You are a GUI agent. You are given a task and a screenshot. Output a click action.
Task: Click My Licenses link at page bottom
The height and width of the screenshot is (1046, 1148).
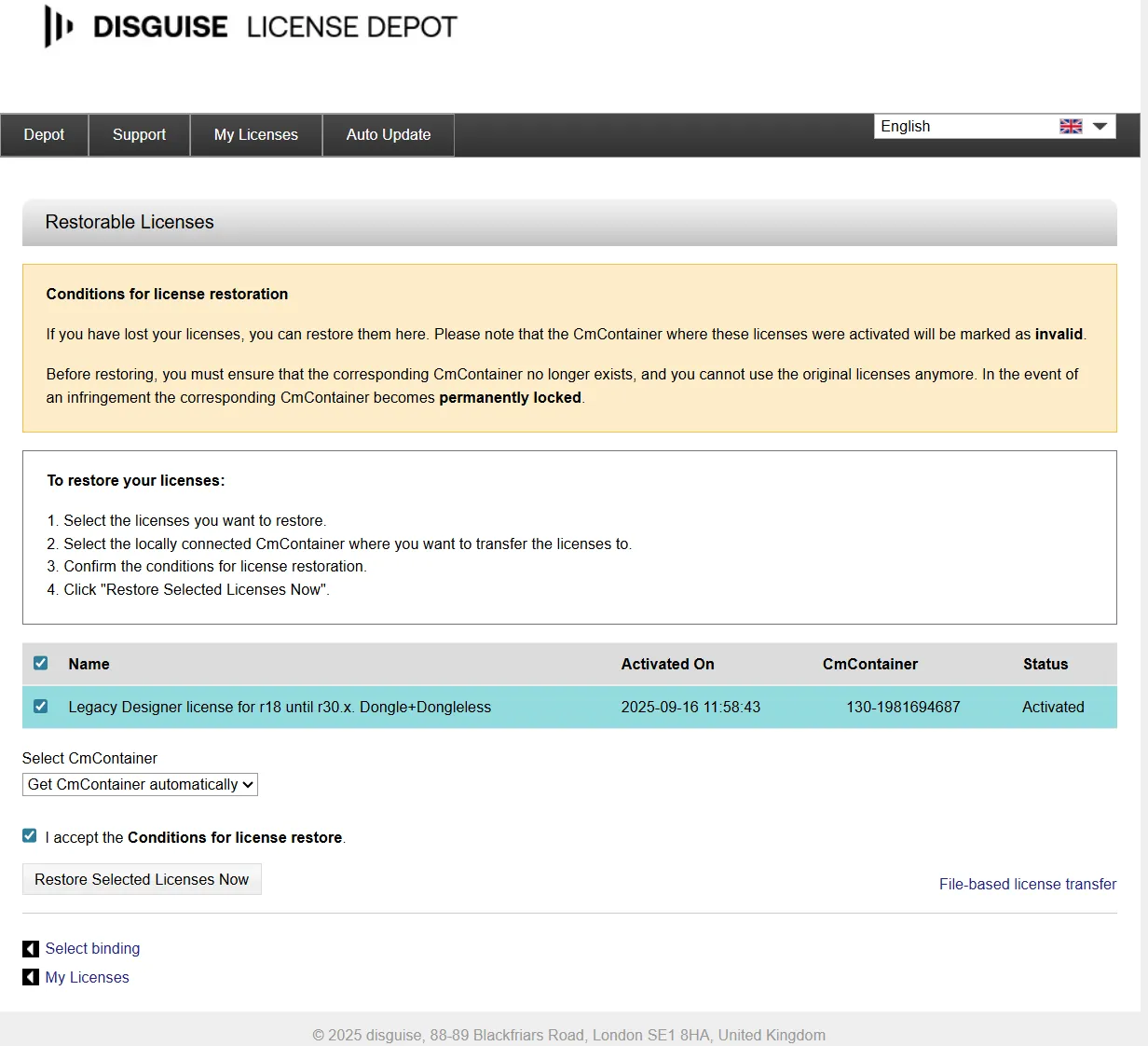click(87, 977)
